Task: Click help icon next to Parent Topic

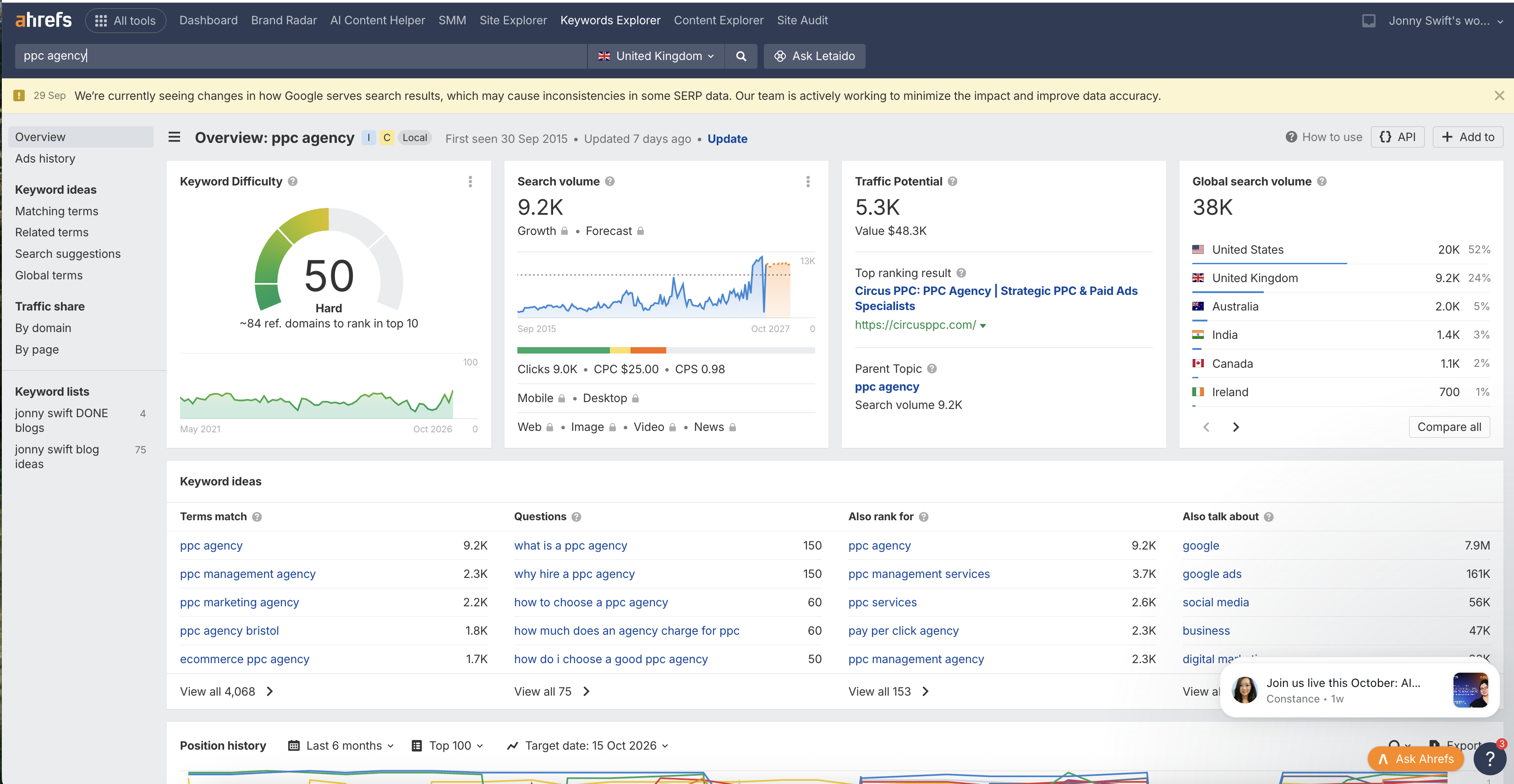Action: tap(932, 369)
